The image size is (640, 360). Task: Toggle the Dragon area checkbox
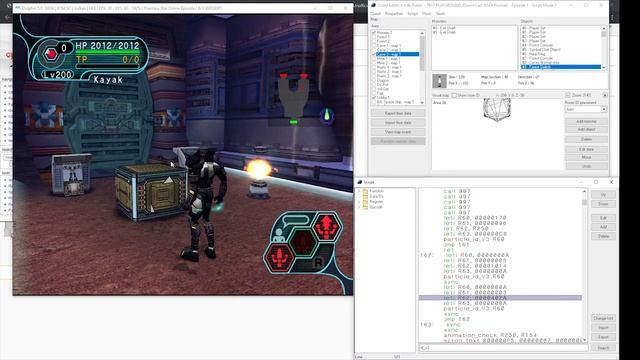[373, 80]
